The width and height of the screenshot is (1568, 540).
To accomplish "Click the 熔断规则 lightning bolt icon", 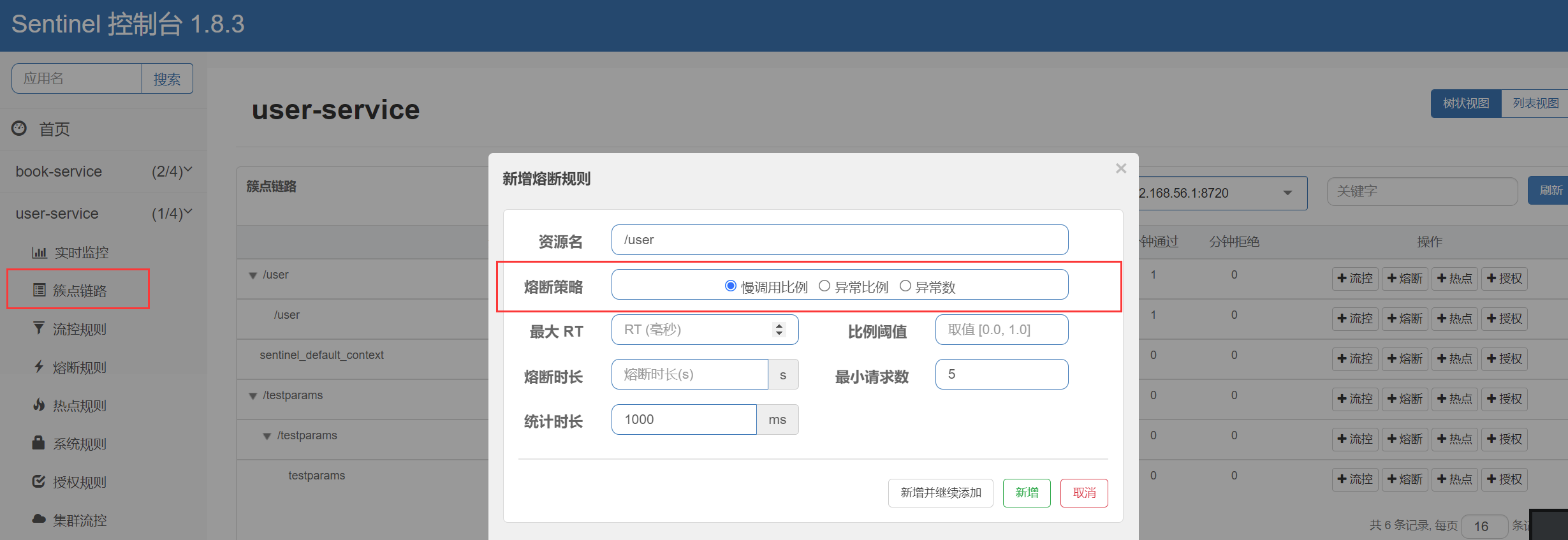I will [39, 367].
